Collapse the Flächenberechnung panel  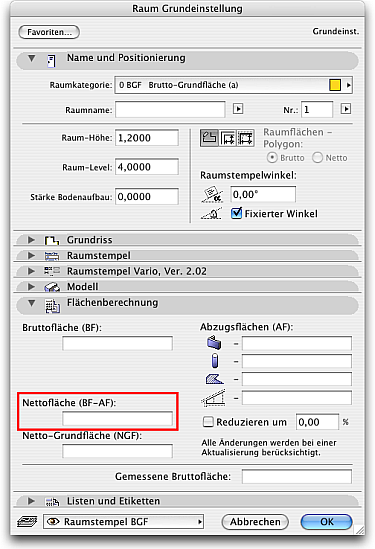pyautogui.click(x=32, y=303)
